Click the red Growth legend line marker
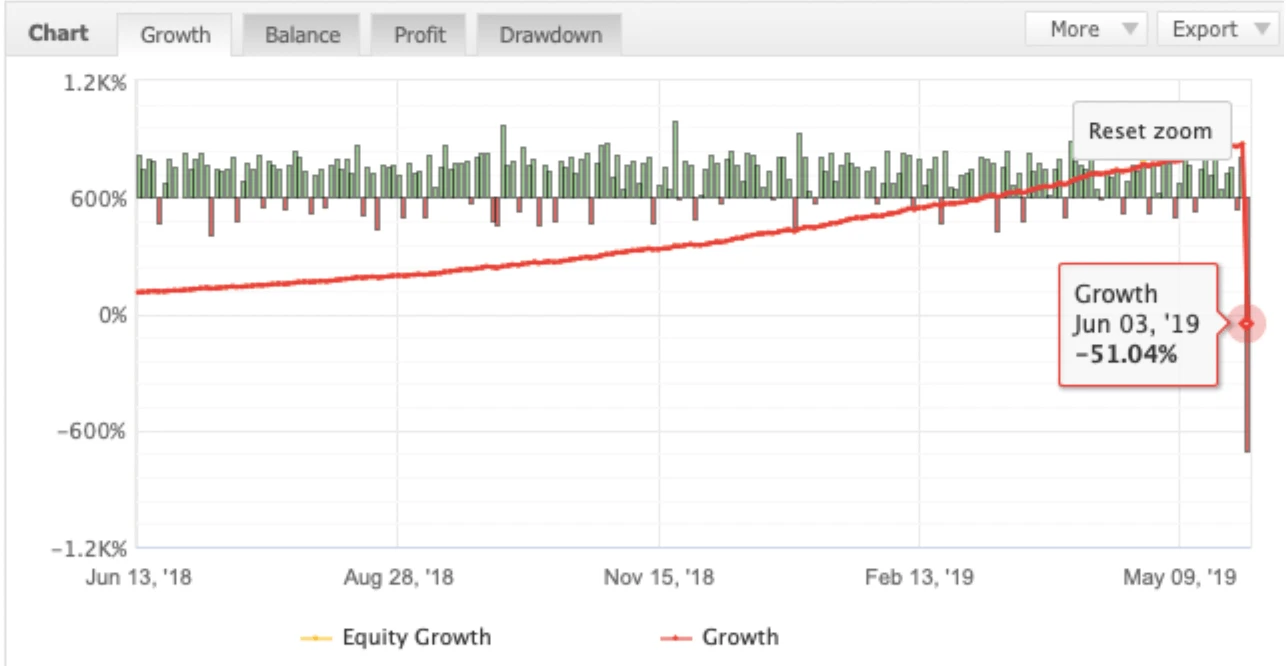This screenshot has height=666, width=1288. tap(677, 638)
